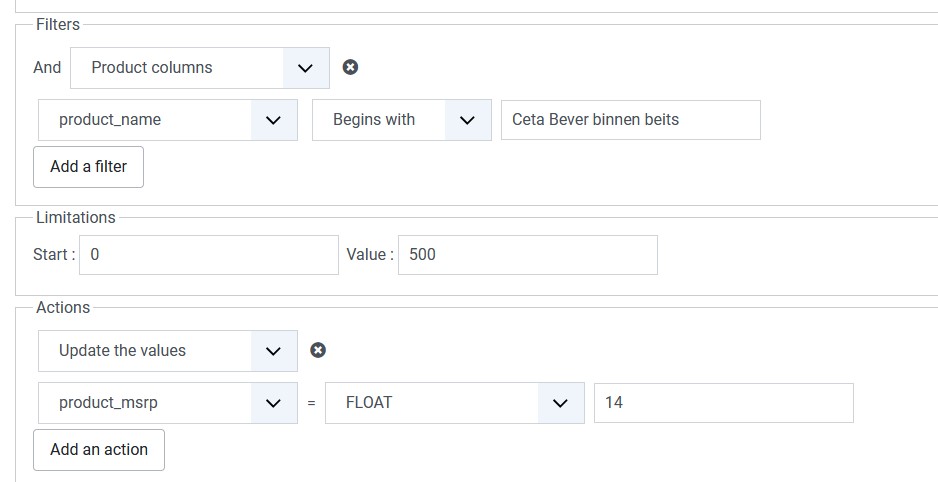Delete the Update the values action
This screenshot has width=938, height=482.
pyautogui.click(x=318, y=350)
